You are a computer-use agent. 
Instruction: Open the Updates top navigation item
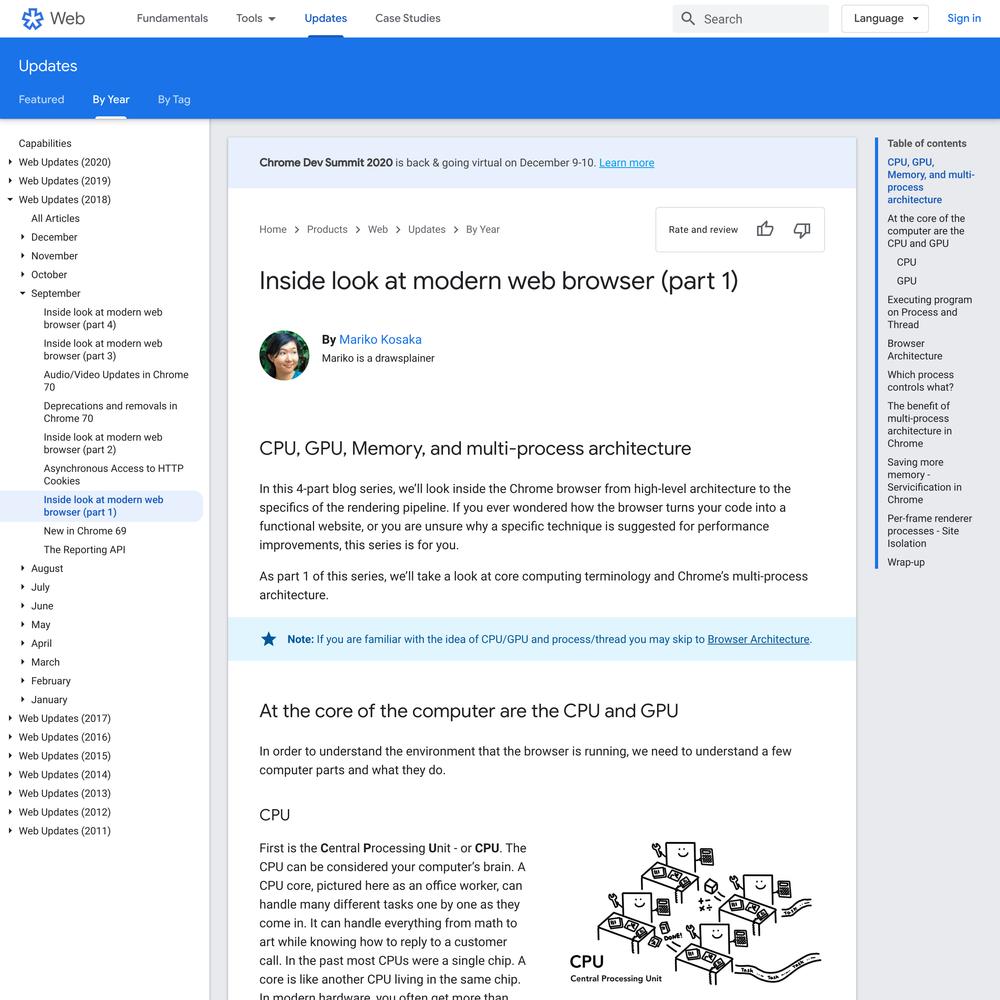click(x=326, y=18)
